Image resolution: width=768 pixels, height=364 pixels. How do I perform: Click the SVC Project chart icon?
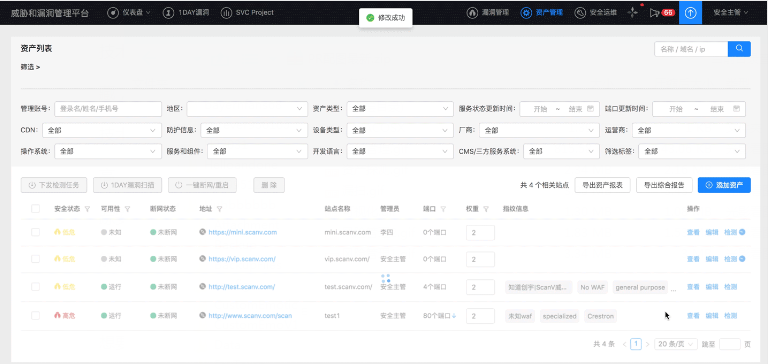[x=226, y=13]
